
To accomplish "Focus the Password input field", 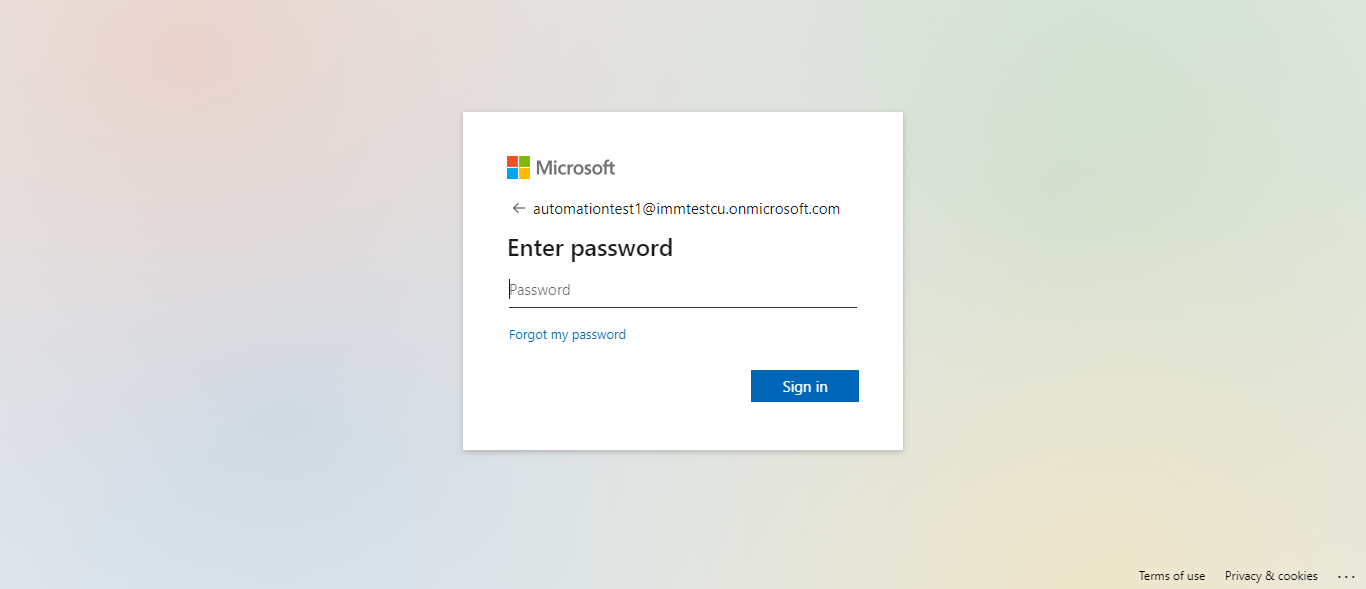I will pos(682,290).
